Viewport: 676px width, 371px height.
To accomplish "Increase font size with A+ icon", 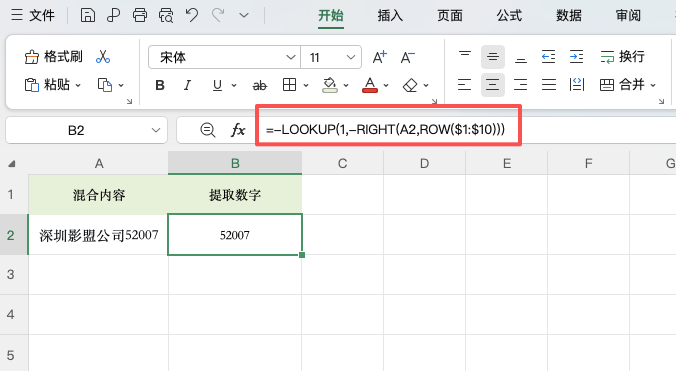I will coord(380,57).
